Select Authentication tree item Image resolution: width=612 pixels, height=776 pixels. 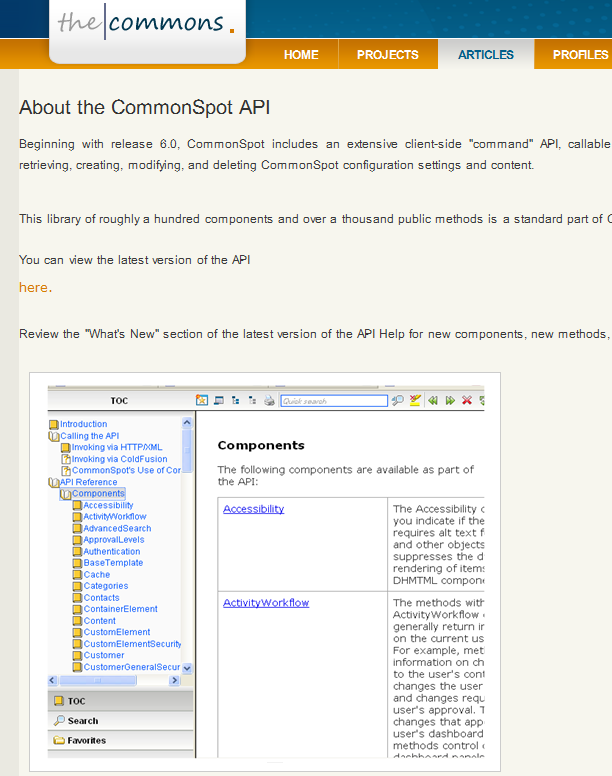pos(112,551)
